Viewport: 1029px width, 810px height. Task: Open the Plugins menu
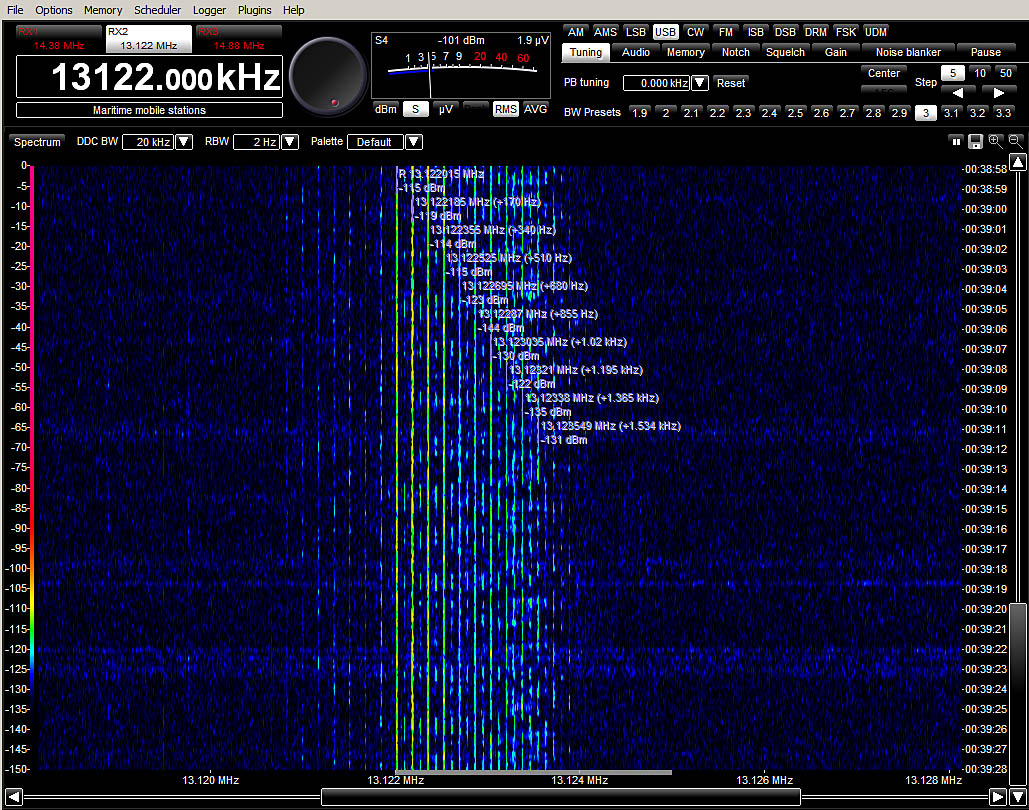(255, 10)
